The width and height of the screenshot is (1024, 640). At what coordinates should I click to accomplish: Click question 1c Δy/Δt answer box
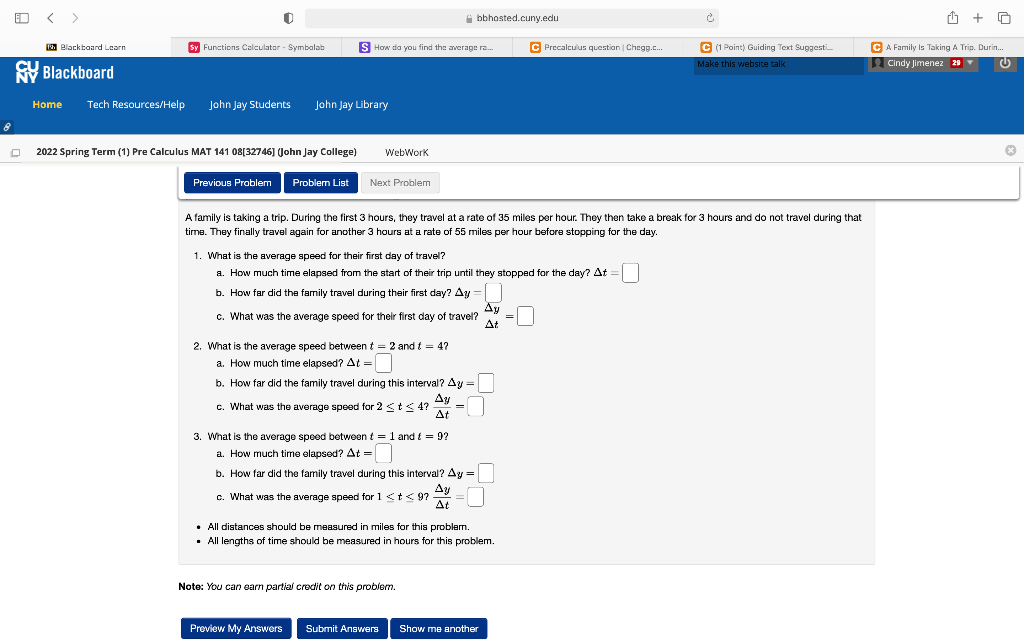point(525,316)
